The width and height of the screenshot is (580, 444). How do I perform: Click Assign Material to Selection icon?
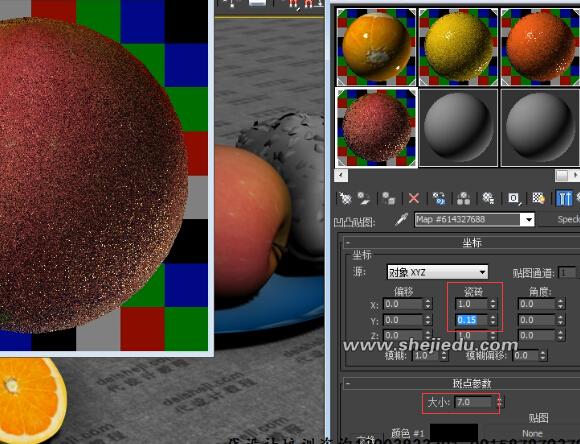[x=388, y=199]
